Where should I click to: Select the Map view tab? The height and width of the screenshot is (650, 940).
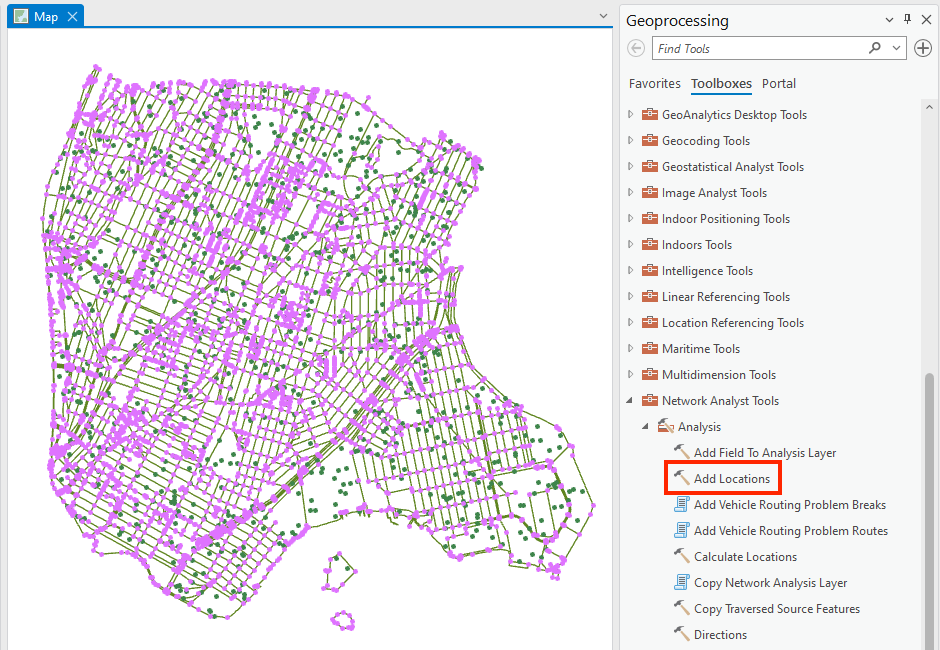point(46,16)
